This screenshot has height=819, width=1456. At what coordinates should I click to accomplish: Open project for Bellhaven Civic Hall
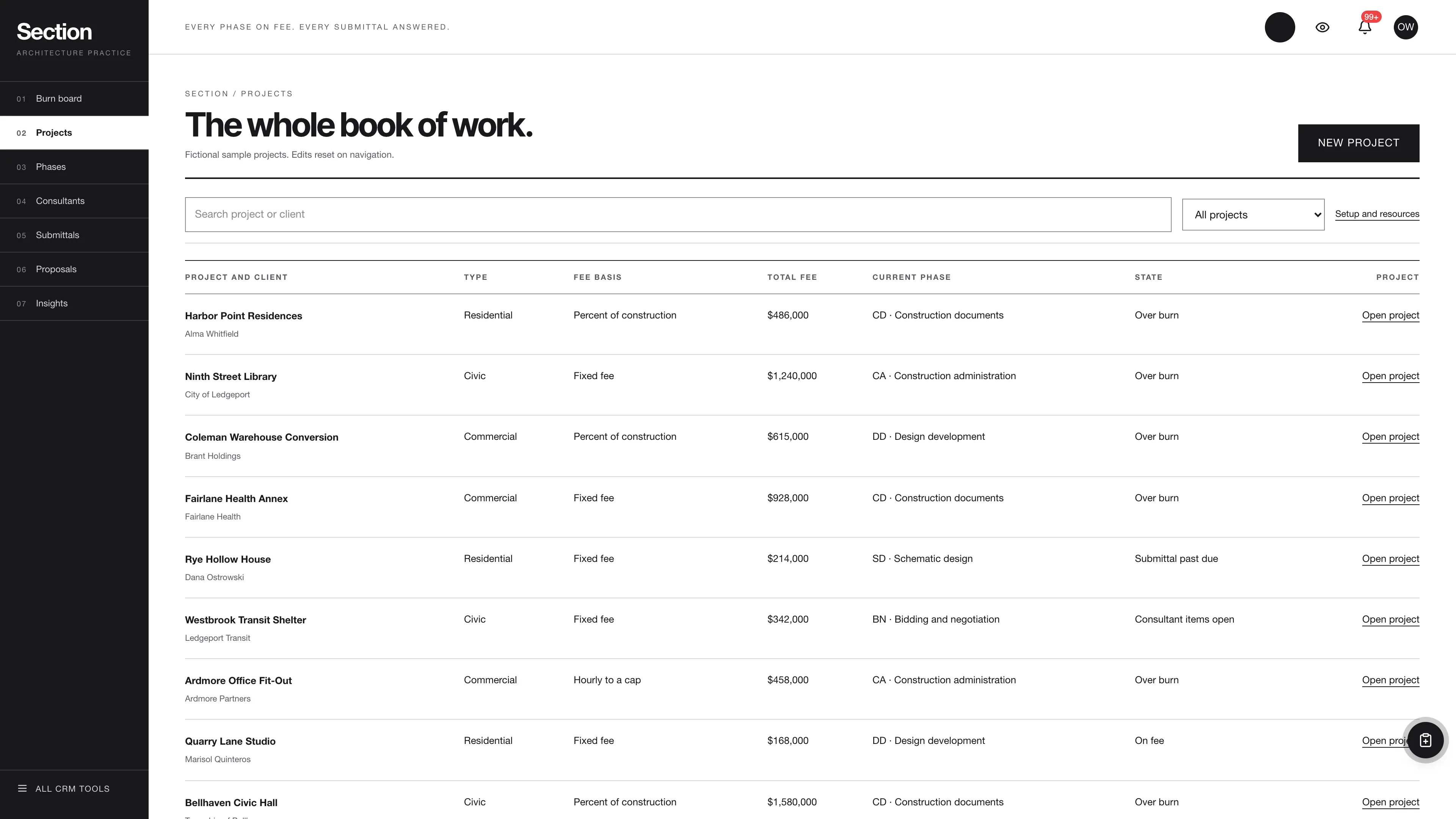tap(1390, 802)
